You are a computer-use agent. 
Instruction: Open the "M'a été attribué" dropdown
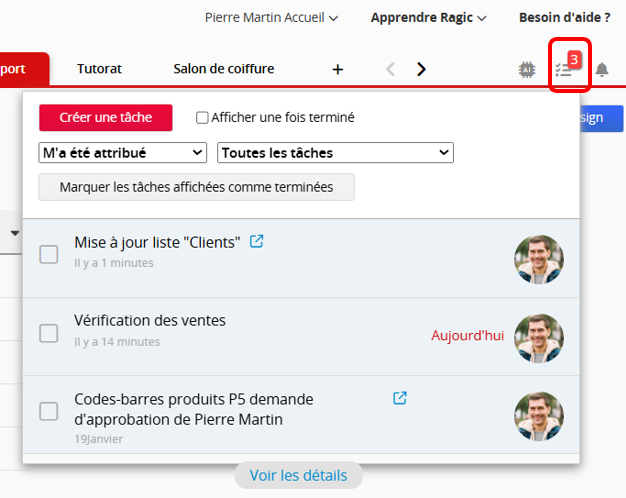123,153
